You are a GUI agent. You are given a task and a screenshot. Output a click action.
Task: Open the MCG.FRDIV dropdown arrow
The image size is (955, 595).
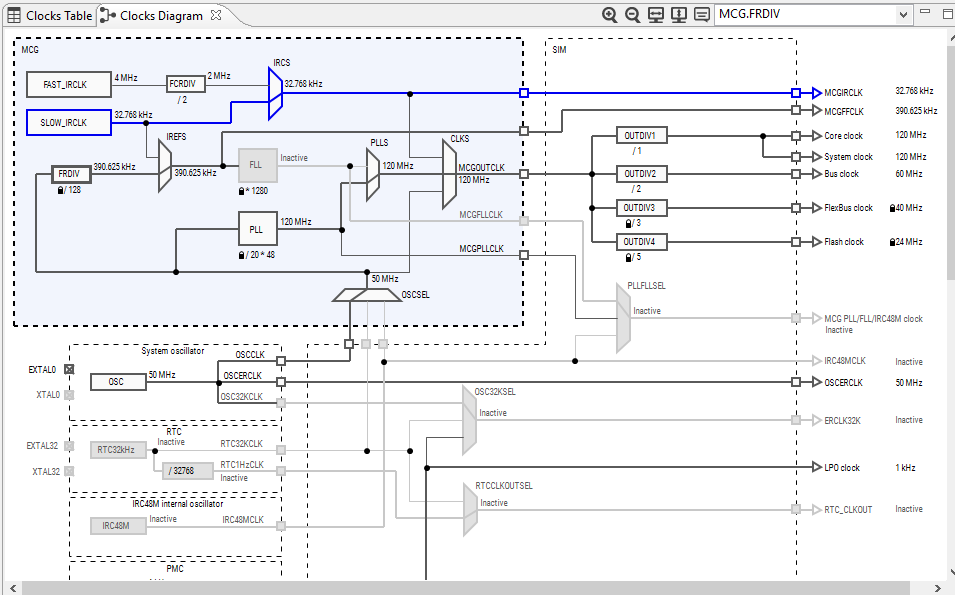(x=903, y=15)
